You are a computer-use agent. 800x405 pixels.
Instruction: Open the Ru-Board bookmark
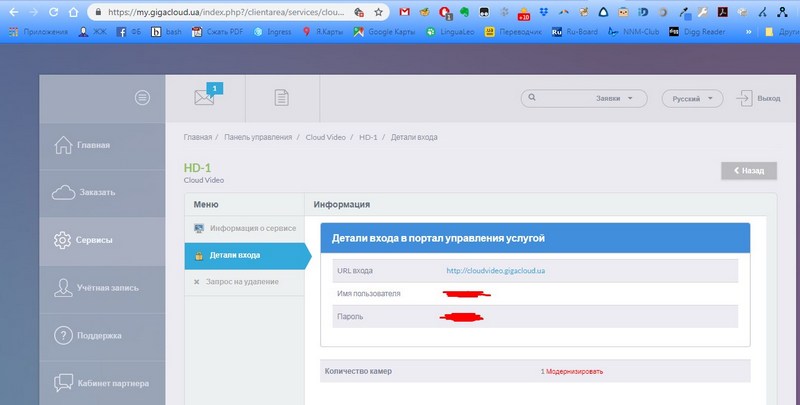point(574,32)
